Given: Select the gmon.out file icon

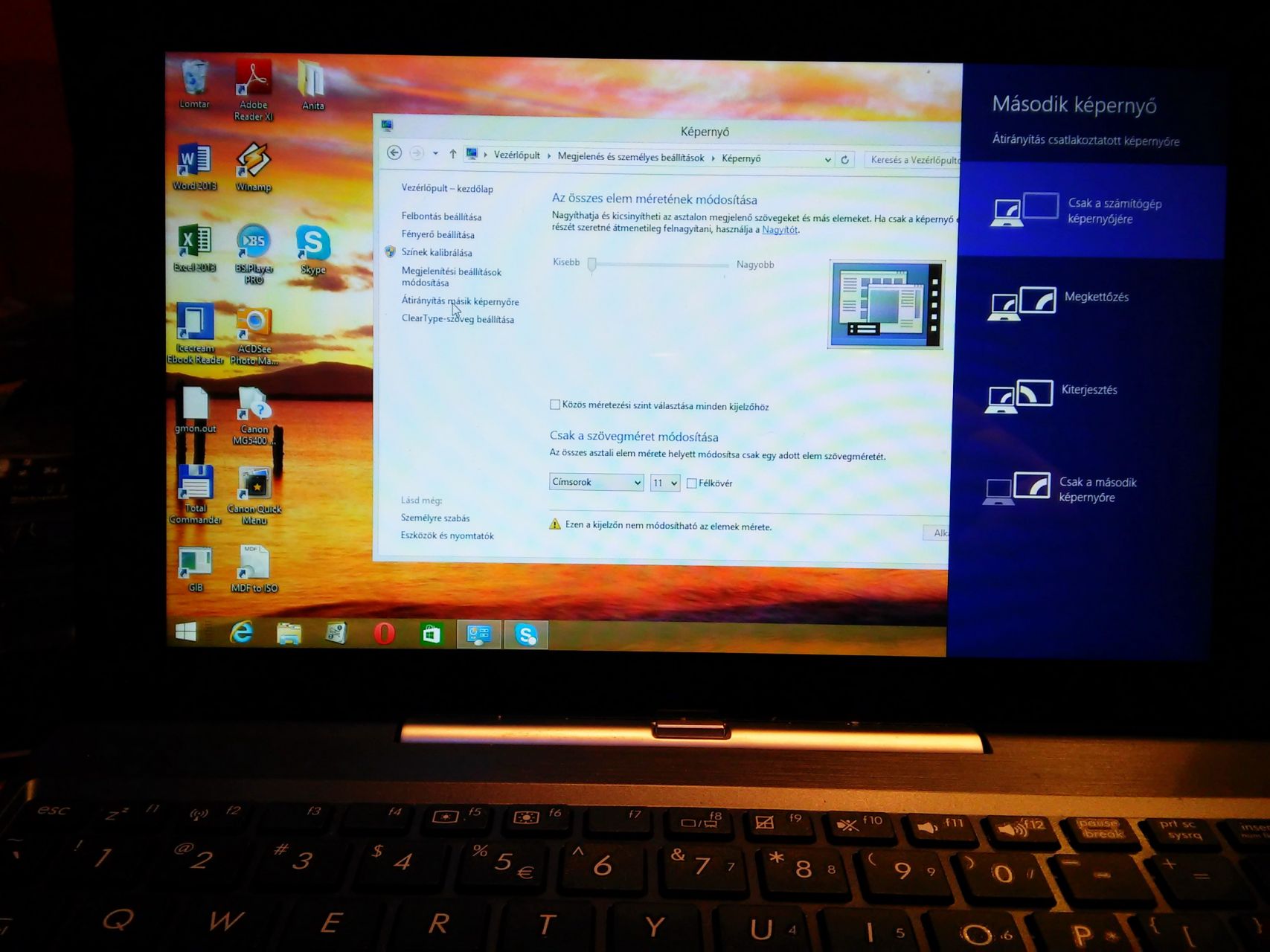Looking at the screenshot, I should tap(195, 410).
